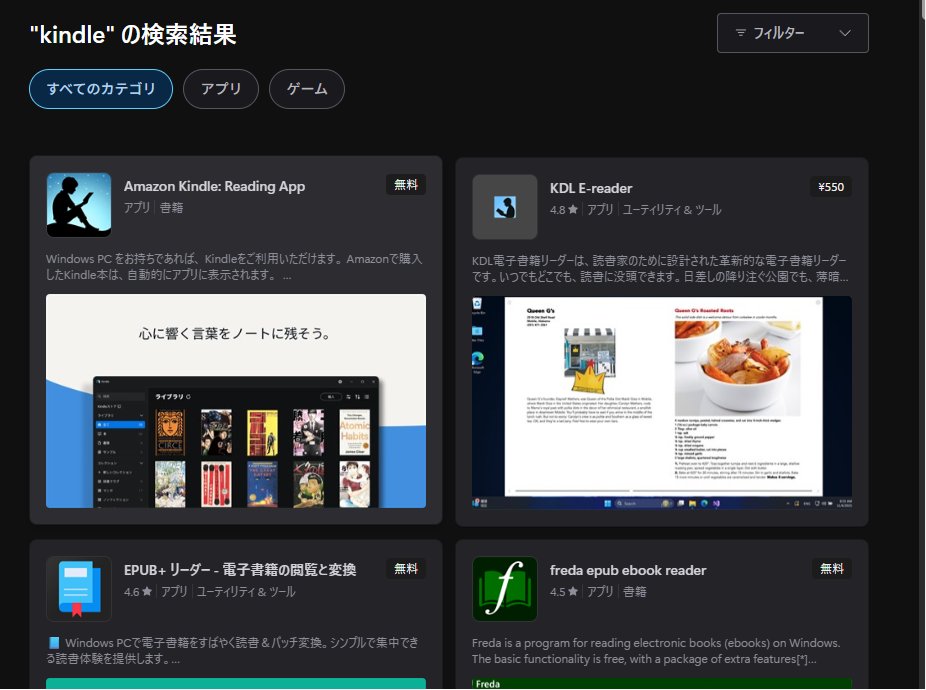Click the ¥550 price badge
Viewport: 926px width, 690px height.
pos(831,187)
